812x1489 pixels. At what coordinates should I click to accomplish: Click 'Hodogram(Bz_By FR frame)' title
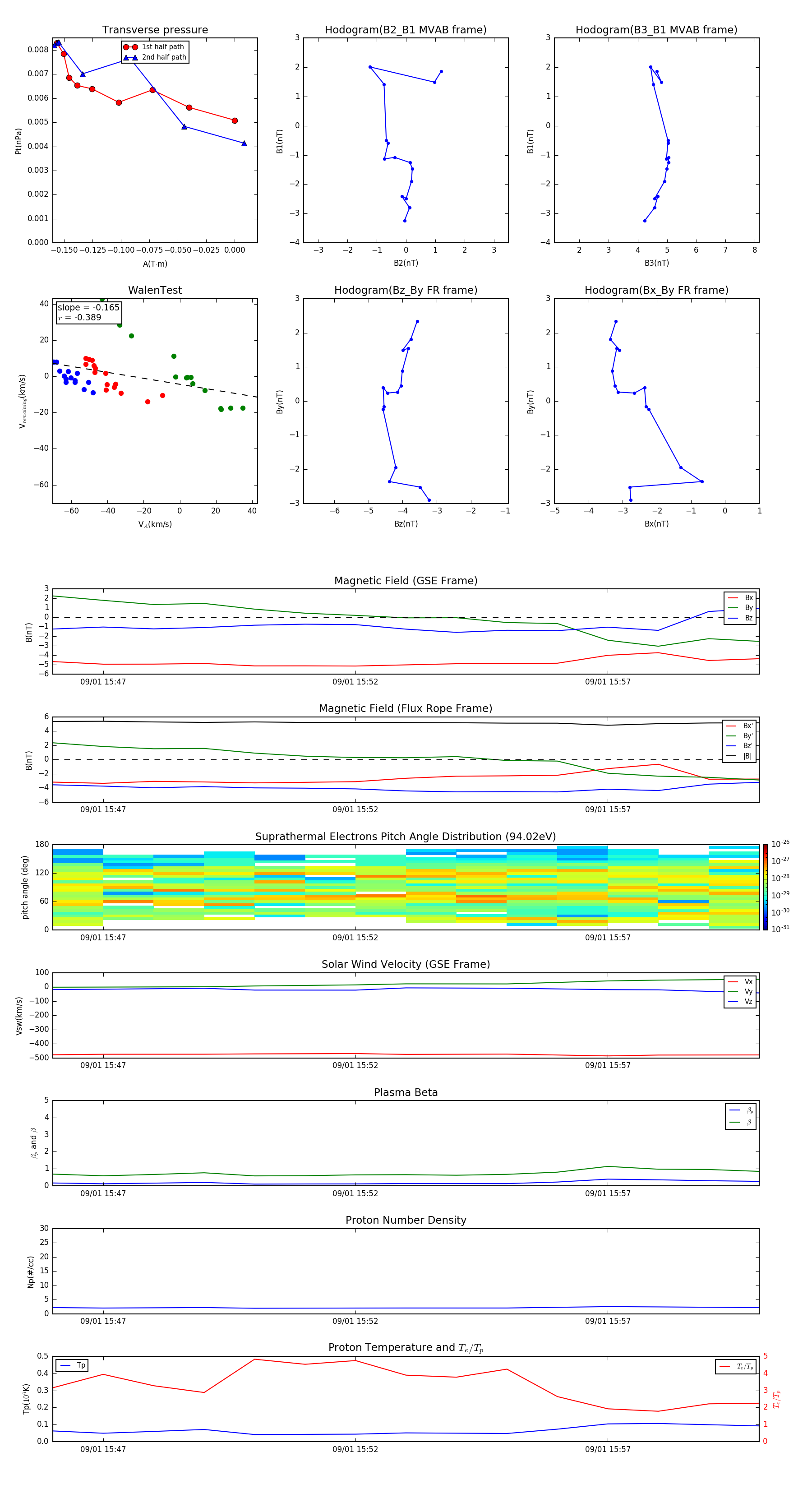pyautogui.click(x=406, y=290)
